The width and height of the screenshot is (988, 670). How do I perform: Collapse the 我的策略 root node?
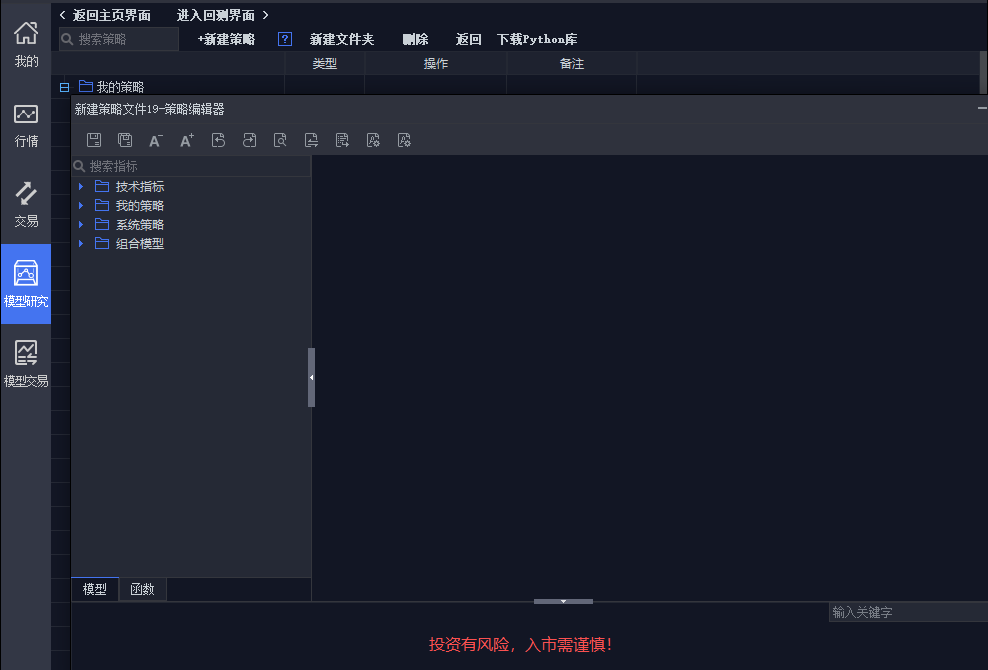coord(65,87)
